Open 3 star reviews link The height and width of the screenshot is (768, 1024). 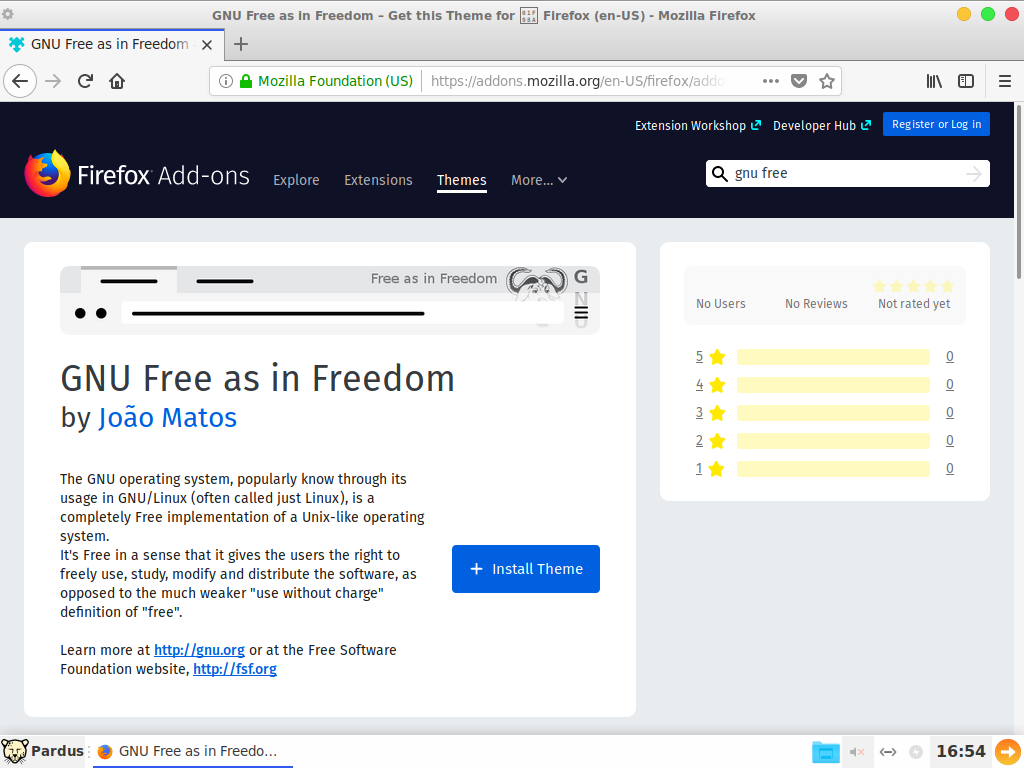pyautogui.click(x=699, y=413)
